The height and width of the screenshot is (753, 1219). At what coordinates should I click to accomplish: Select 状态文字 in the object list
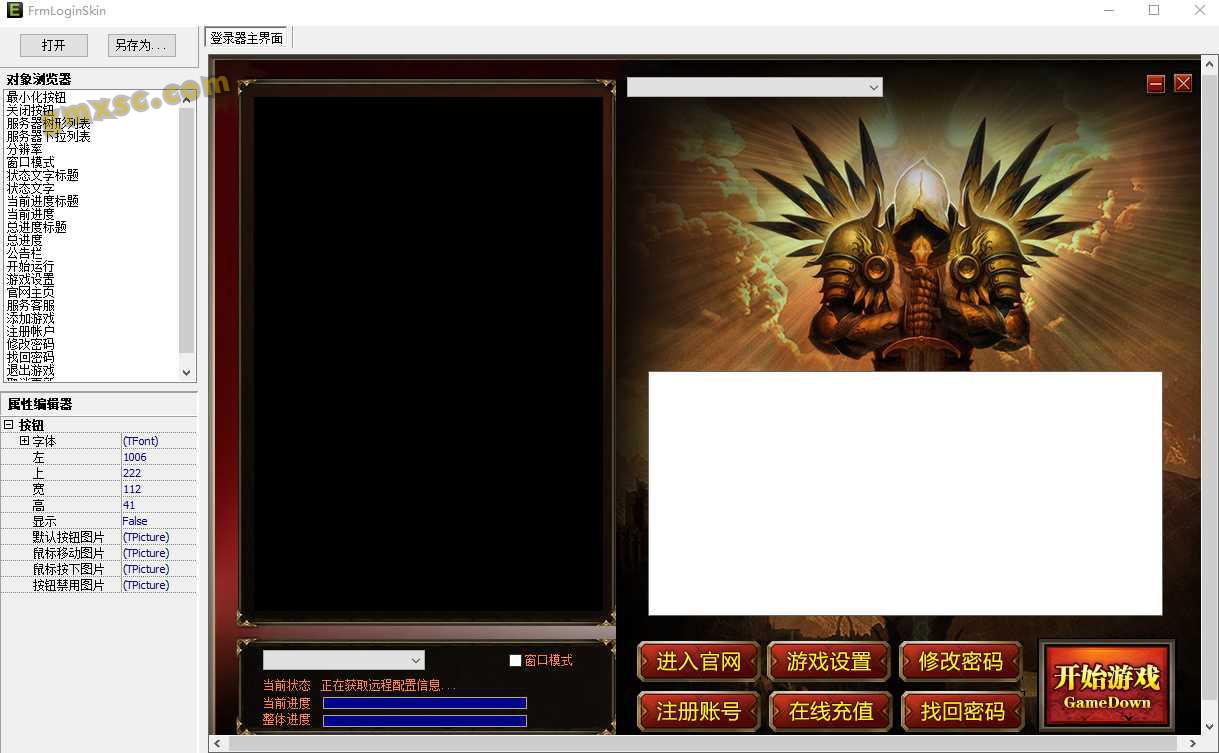(x=30, y=188)
